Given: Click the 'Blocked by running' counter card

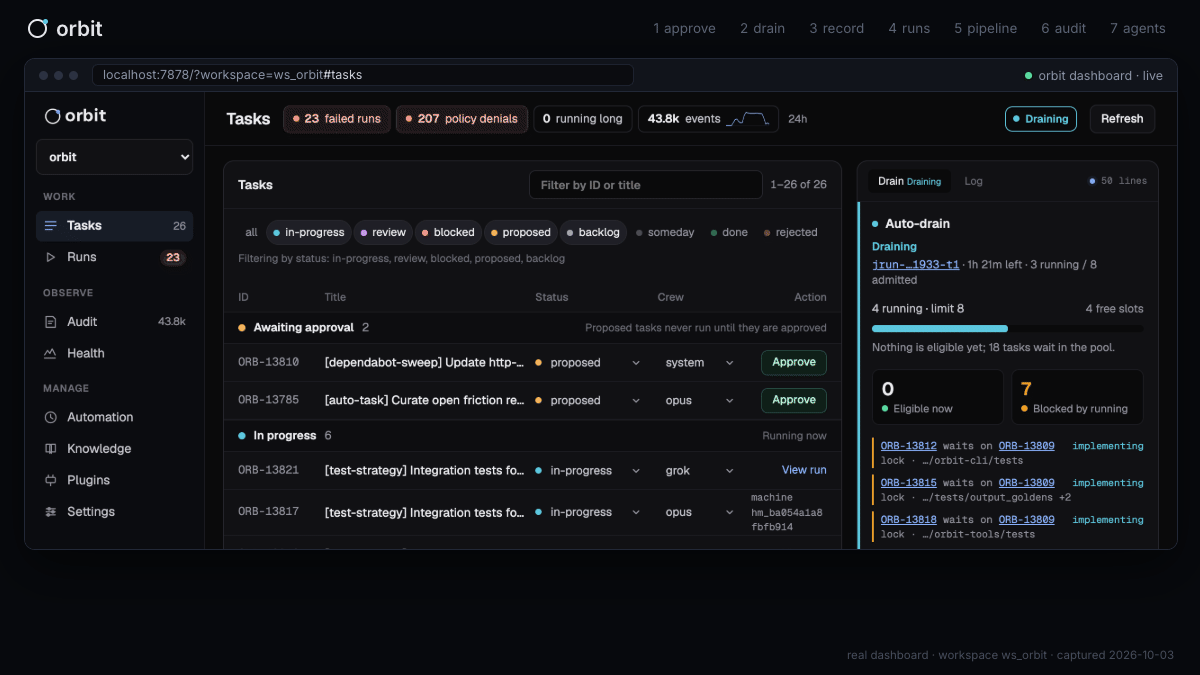Looking at the screenshot, I should (1077, 397).
